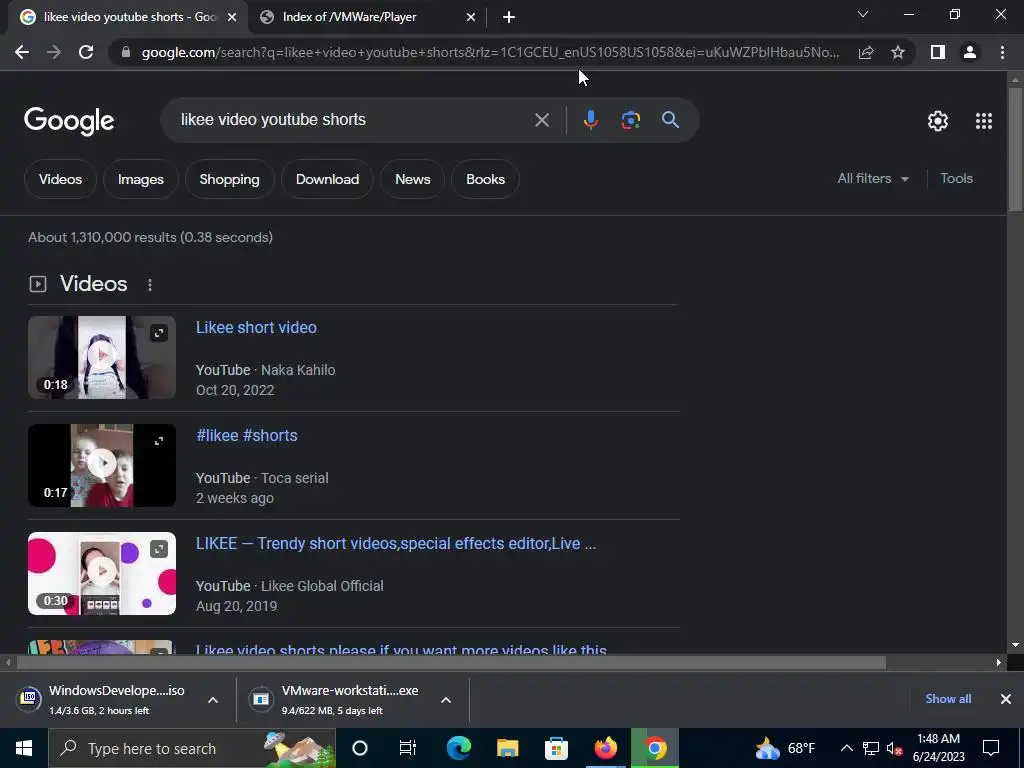Go back to the previous page
Viewport: 1024px width, 768px height.
click(22, 52)
